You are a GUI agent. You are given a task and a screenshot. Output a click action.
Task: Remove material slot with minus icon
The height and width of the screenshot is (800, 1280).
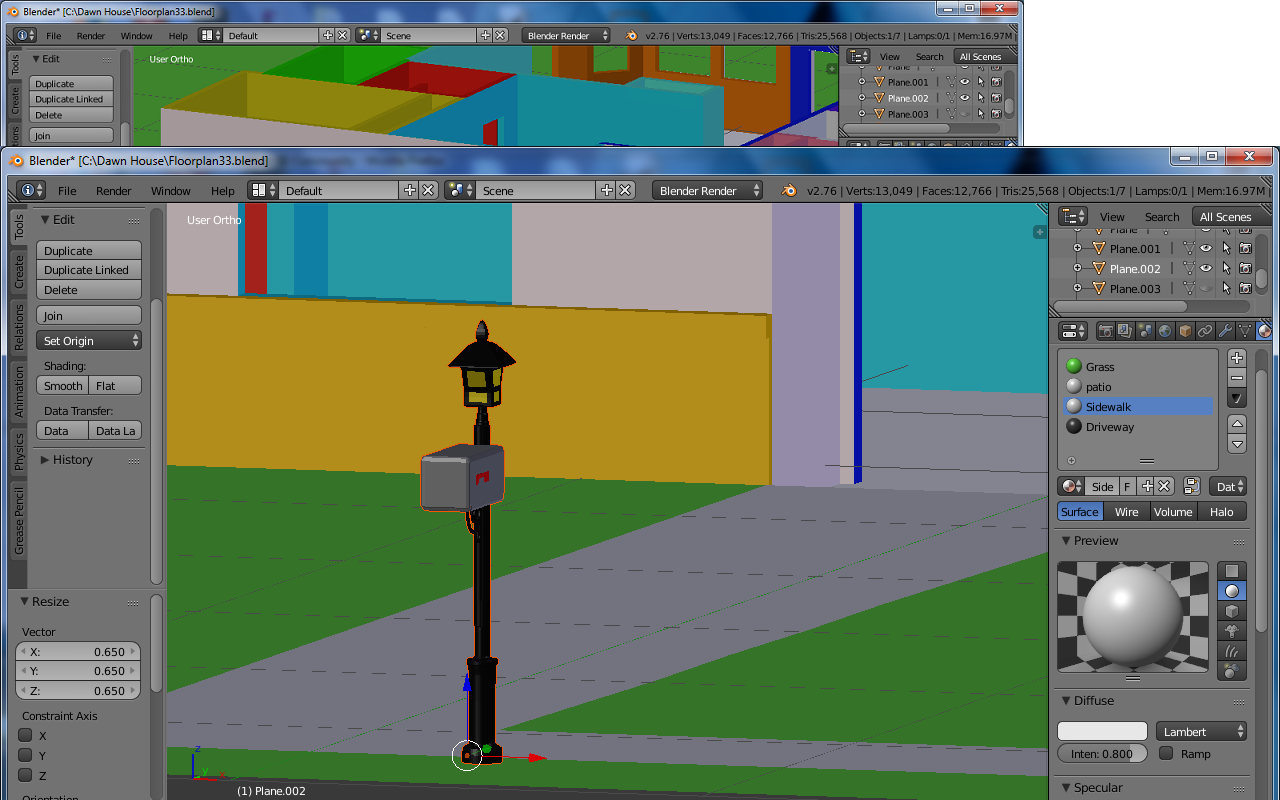[x=1237, y=378]
